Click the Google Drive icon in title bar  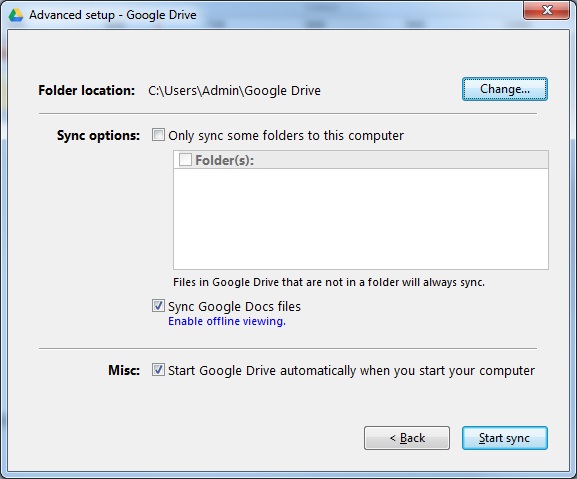(16, 15)
